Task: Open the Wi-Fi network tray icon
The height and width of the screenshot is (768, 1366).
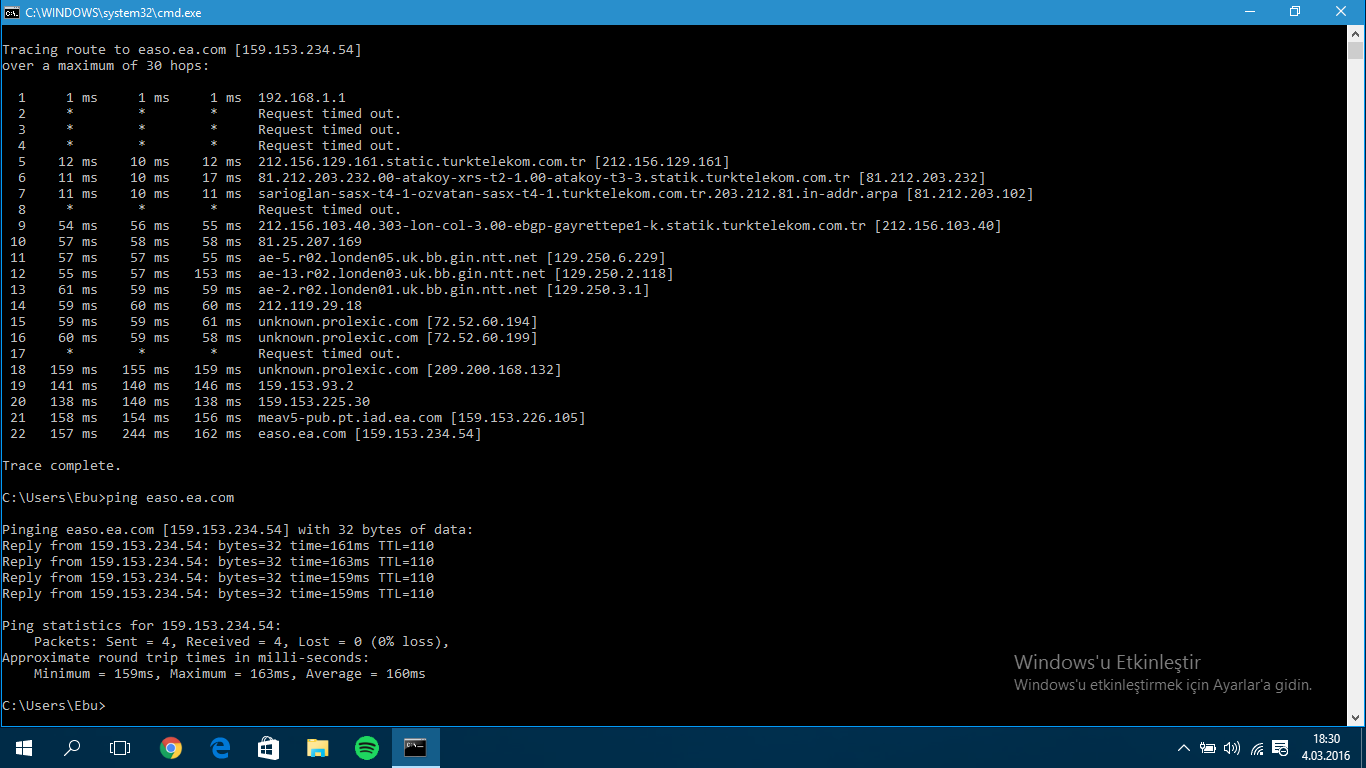Action: tap(1256, 748)
